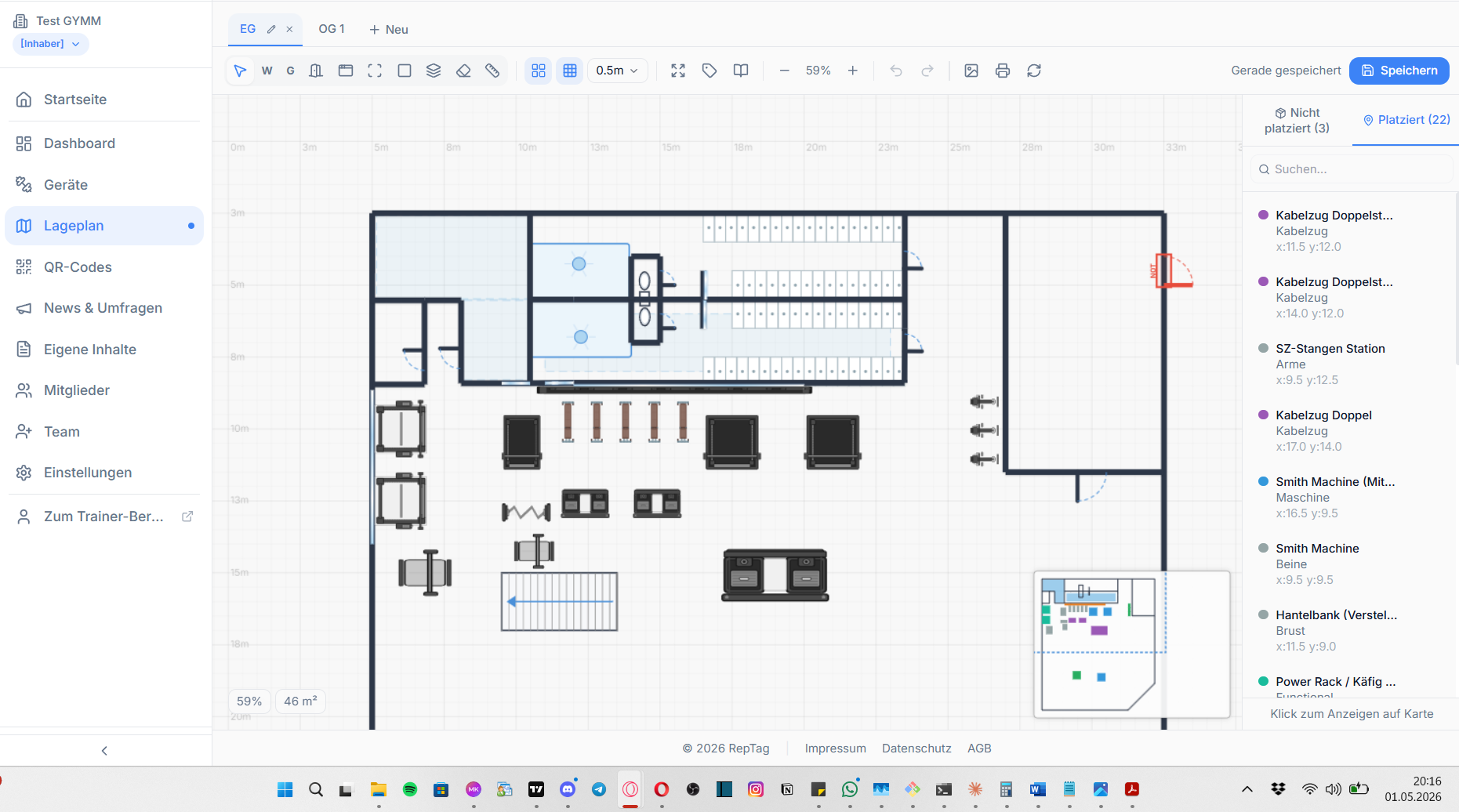Viewport: 1459px width, 812px height.
Task: Select the square room tool
Action: coord(405,71)
